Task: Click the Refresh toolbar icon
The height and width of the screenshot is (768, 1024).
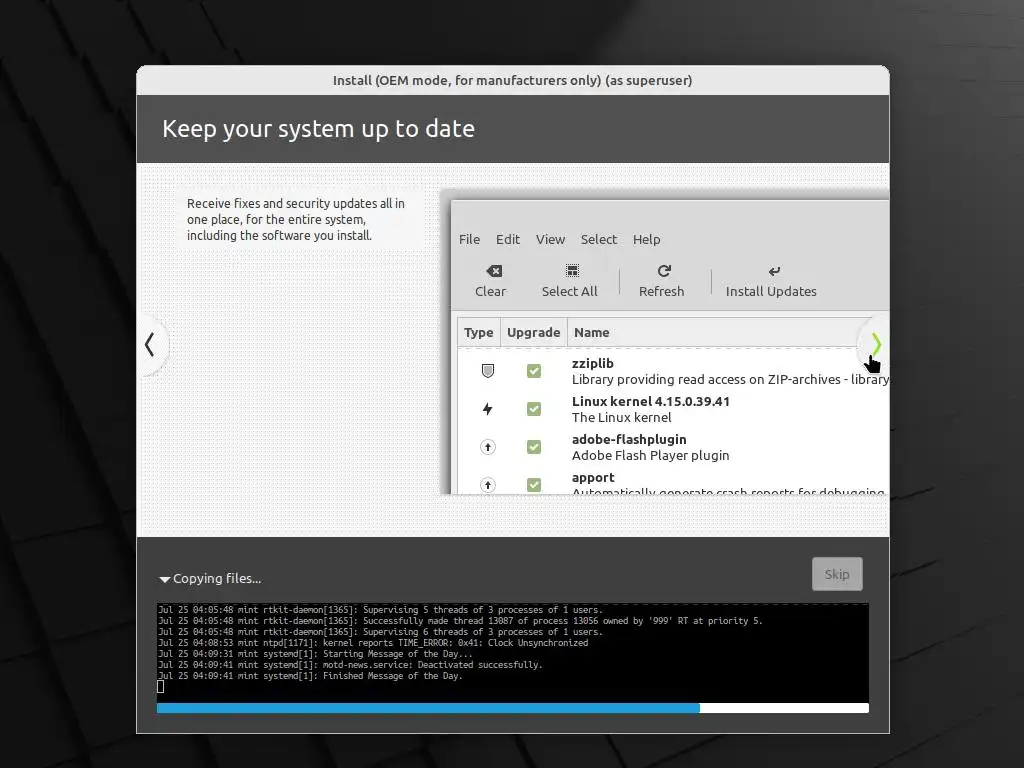Action: (664, 271)
